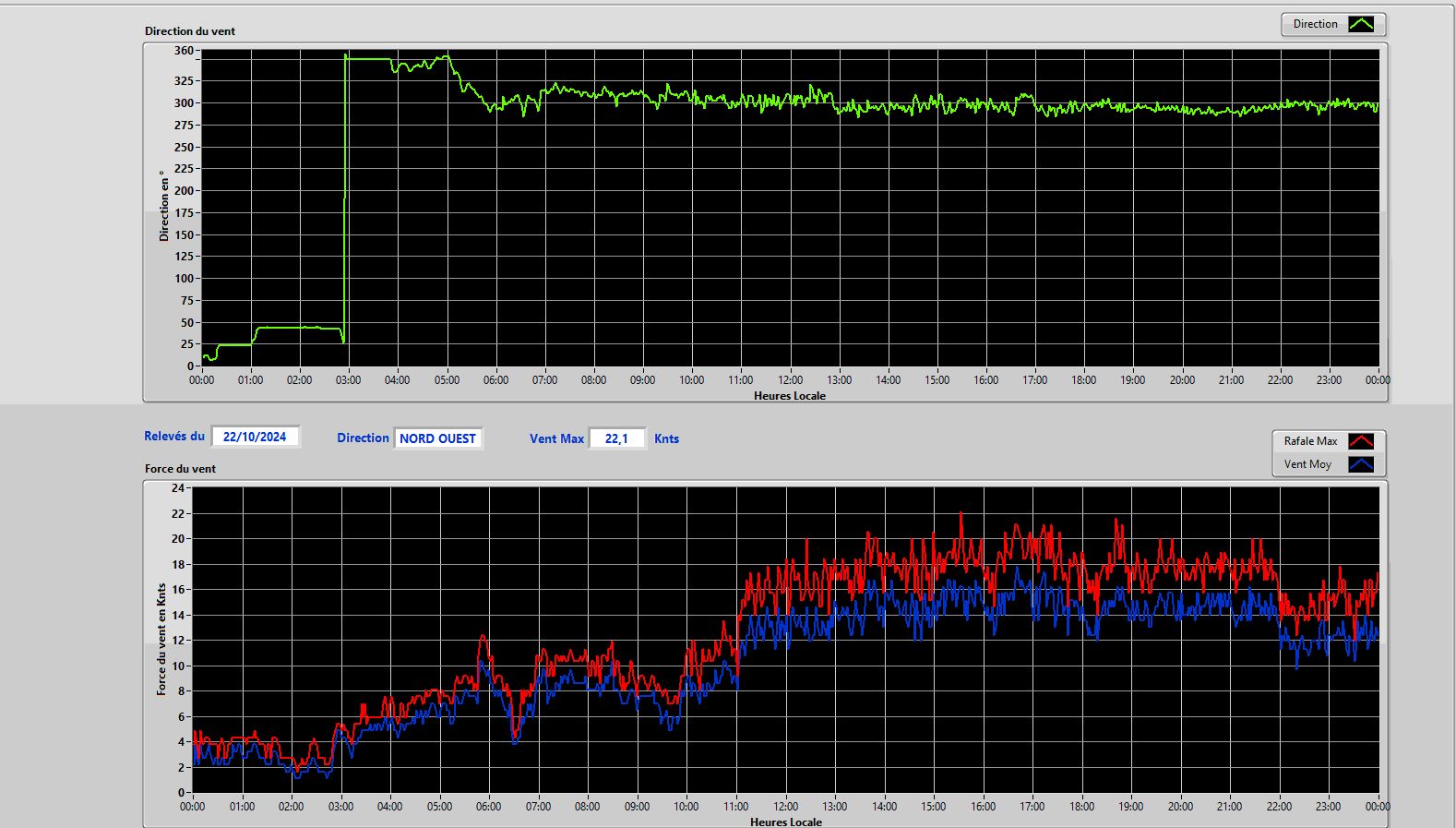Click the 22:00 tick on the force chart

[x=1279, y=806]
